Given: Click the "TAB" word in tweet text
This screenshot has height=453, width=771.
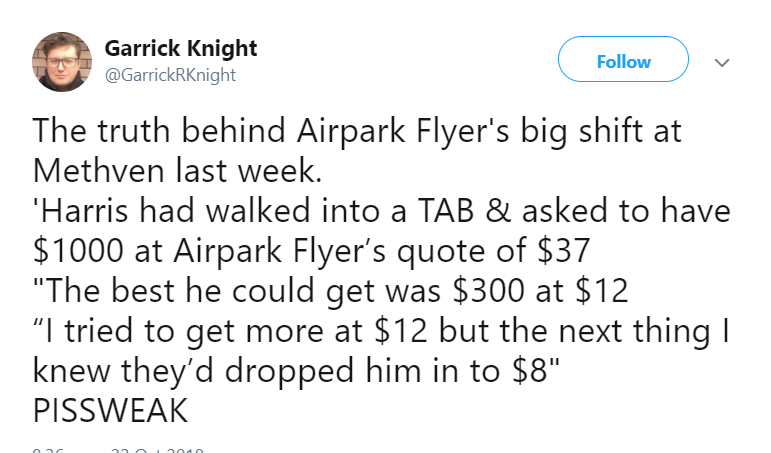Looking at the screenshot, I should (446, 211).
